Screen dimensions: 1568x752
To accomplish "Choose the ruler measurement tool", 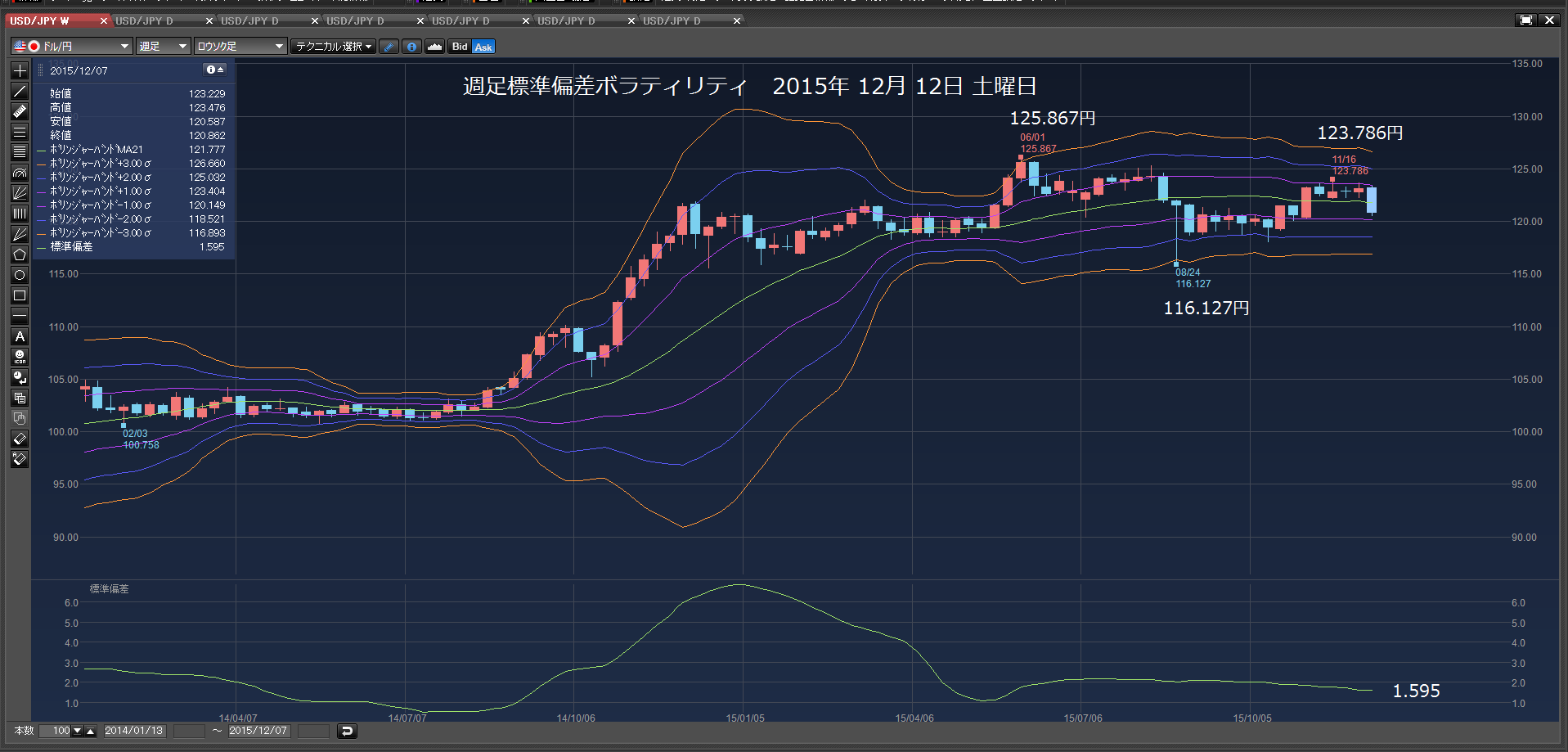I will point(20,112).
